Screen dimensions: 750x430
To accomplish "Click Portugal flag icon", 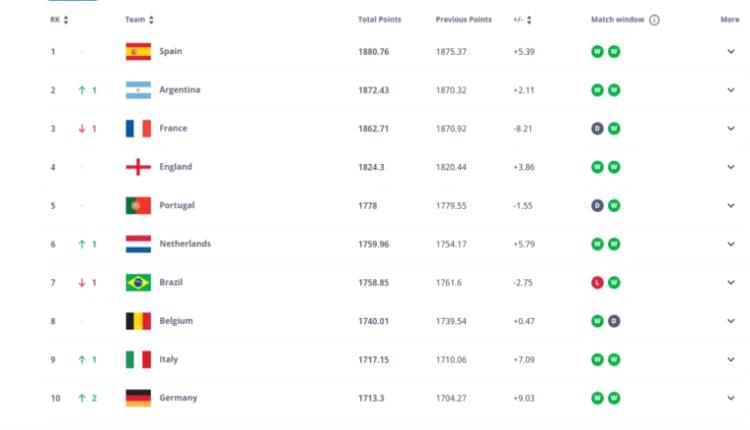I will 138,206.
